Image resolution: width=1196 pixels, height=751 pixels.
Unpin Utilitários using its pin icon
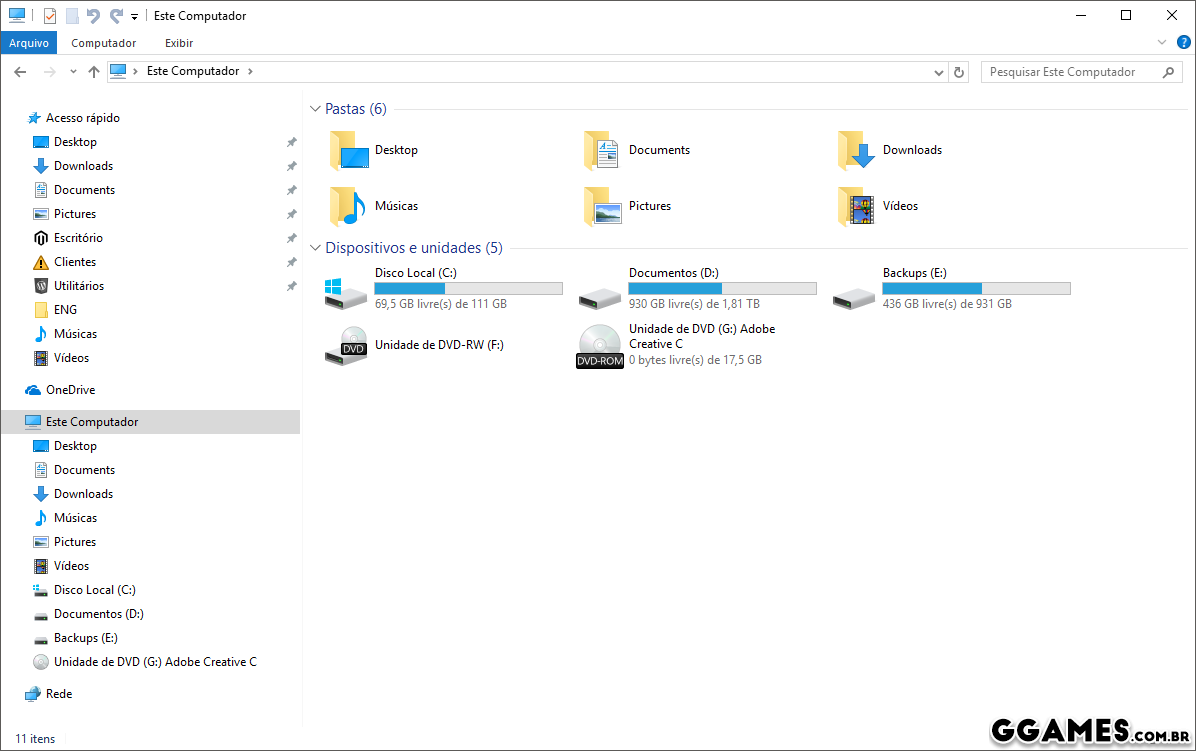(x=291, y=286)
